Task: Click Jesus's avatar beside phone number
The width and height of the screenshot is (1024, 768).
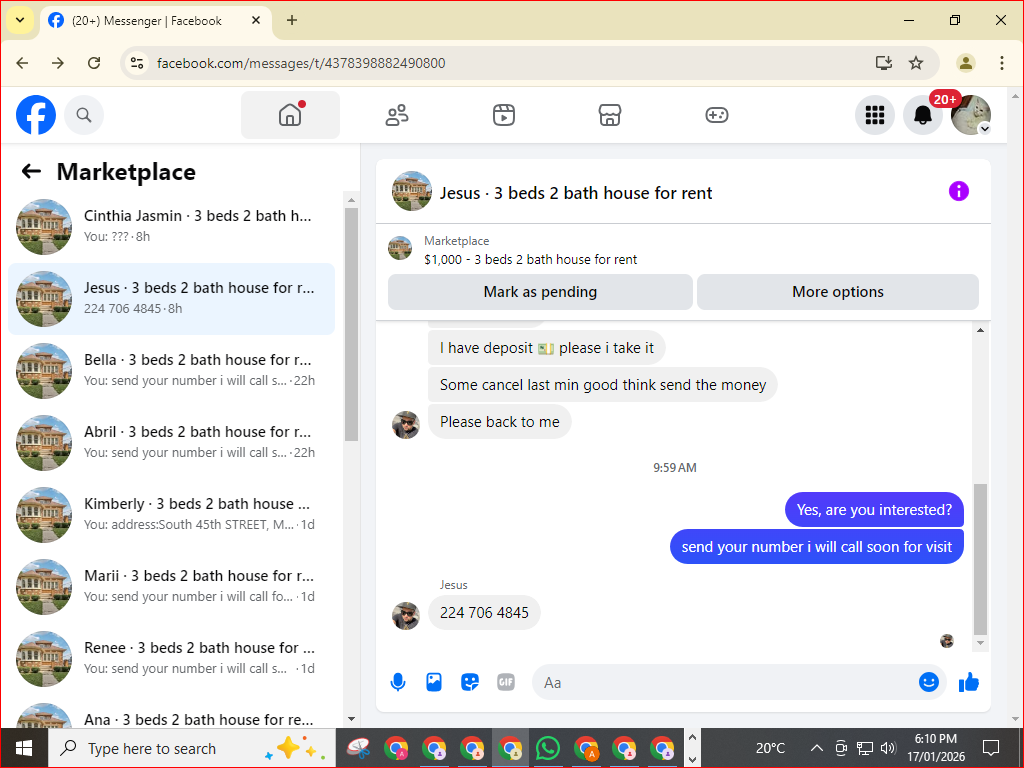Action: point(406,616)
